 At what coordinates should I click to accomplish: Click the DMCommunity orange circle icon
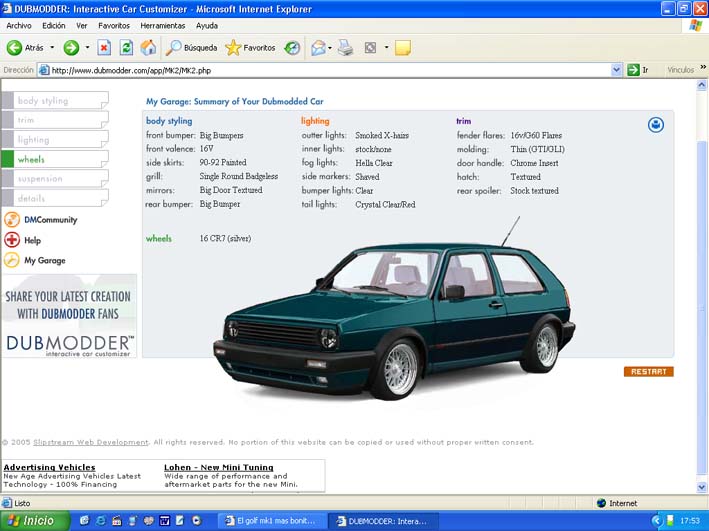[12, 220]
